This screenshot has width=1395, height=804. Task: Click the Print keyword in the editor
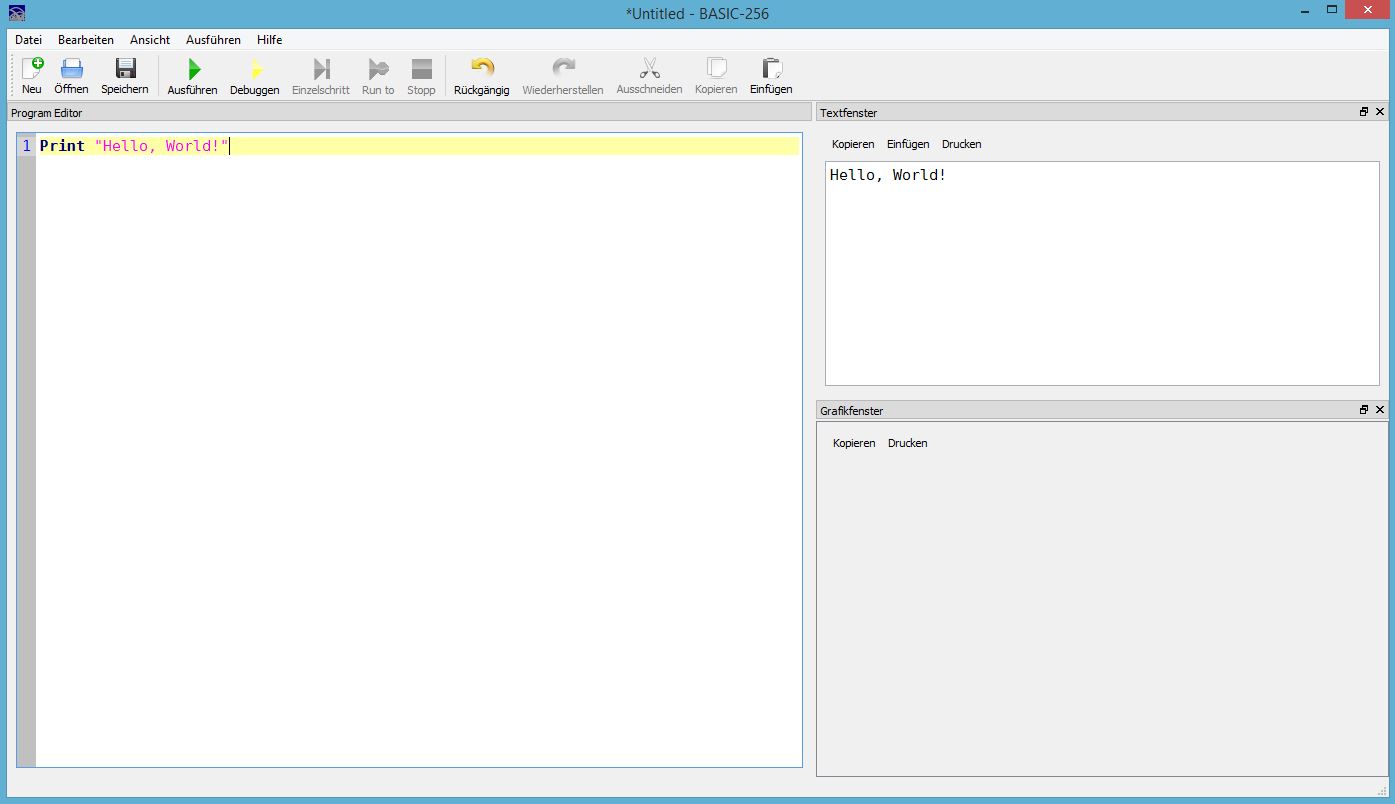pyautogui.click(x=62, y=146)
